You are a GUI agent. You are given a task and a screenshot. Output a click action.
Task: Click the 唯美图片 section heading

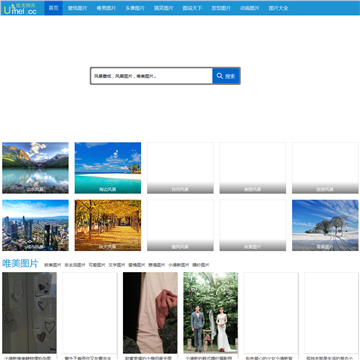(x=20, y=263)
